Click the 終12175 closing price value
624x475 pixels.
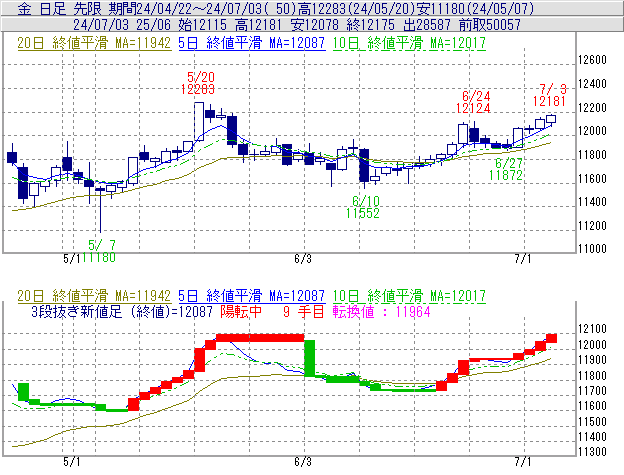pyautogui.click(x=370, y=25)
